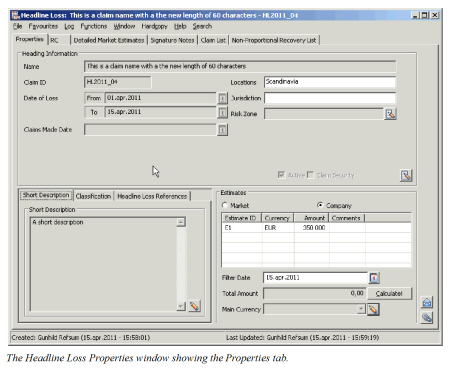Viewport: 451px width, 375px height.
Task: Switch to the RC tab
Action: [59, 40]
